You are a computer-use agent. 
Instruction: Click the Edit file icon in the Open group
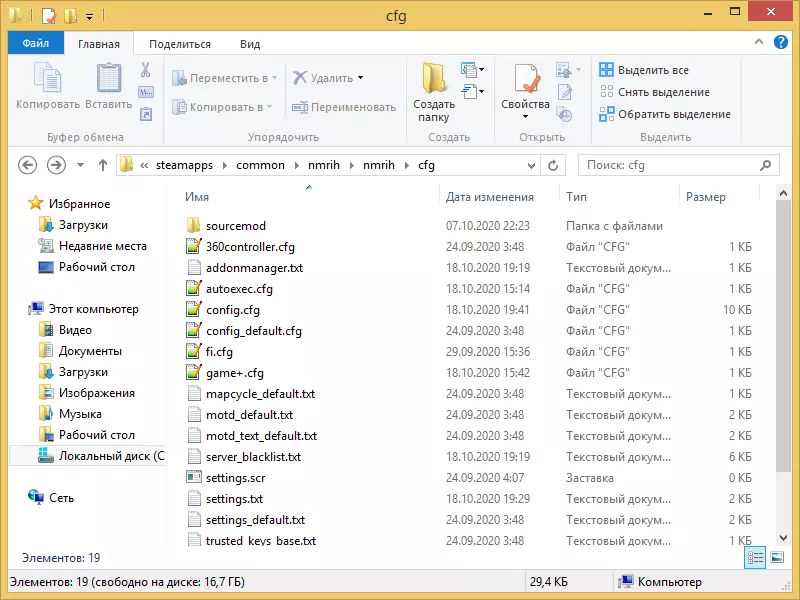565,92
